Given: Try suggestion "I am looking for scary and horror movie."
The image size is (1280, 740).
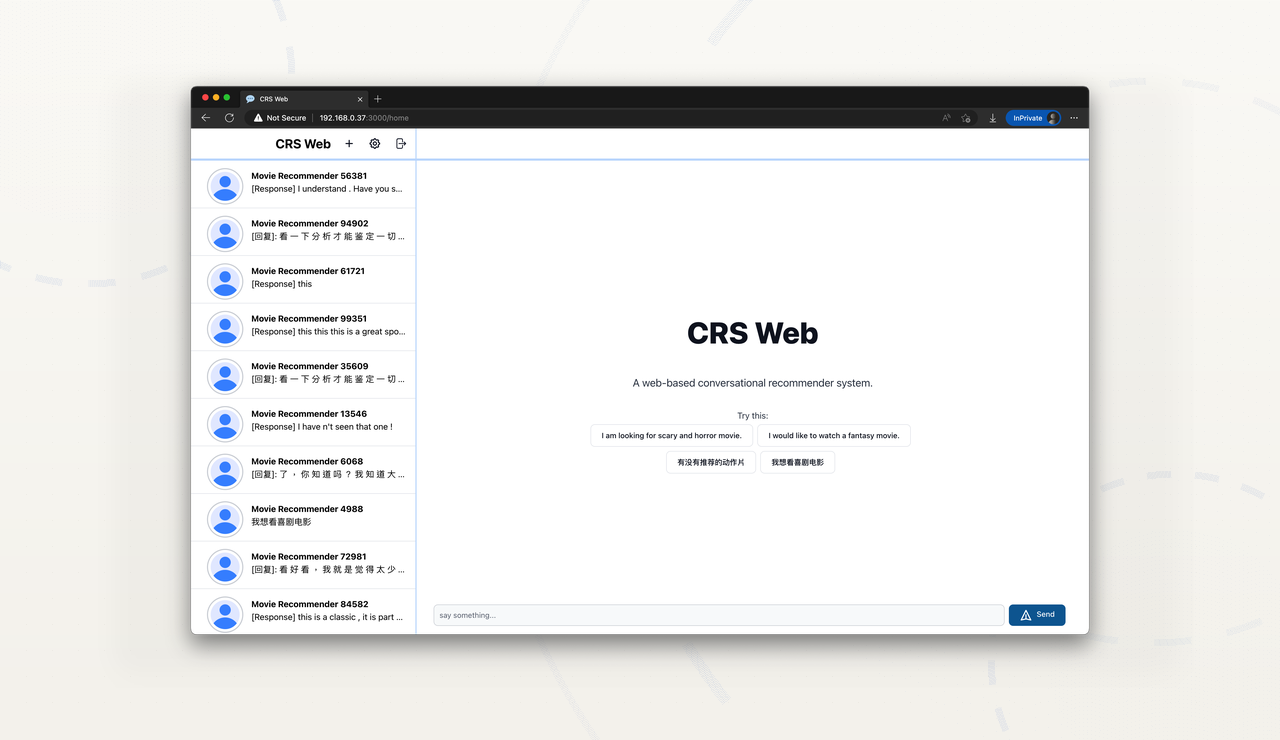Looking at the screenshot, I should tap(671, 436).
